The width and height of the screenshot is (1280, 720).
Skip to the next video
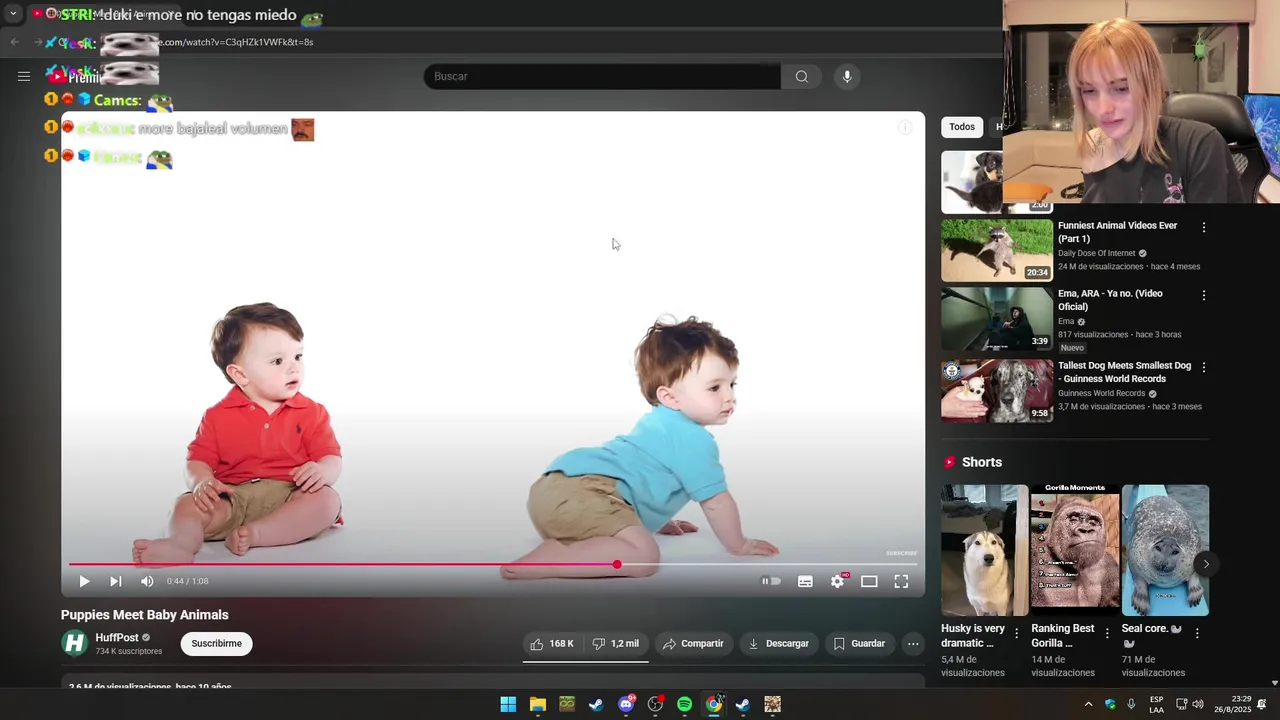point(116,581)
